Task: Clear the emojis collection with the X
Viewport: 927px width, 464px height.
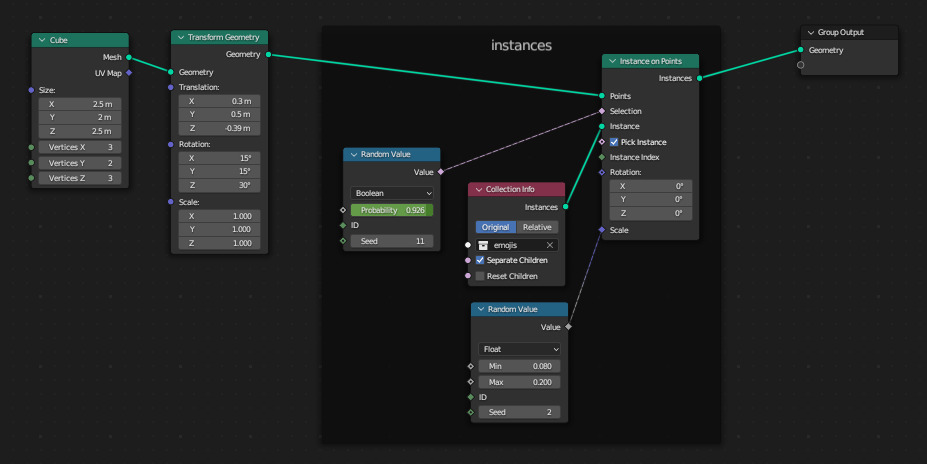Action: pyautogui.click(x=550, y=245)
